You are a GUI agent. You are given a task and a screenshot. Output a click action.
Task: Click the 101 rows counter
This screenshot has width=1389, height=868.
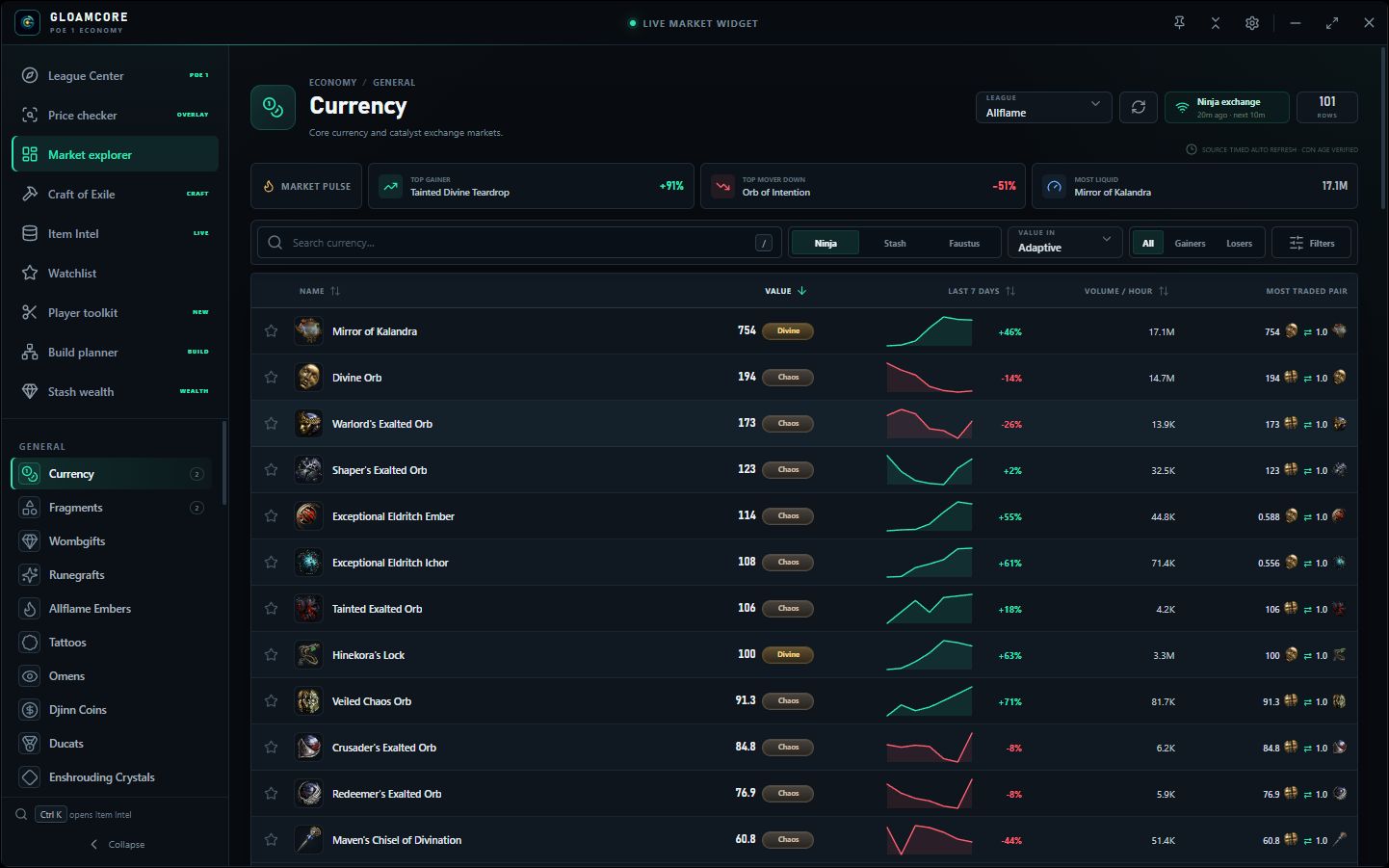click(1326, 107)
